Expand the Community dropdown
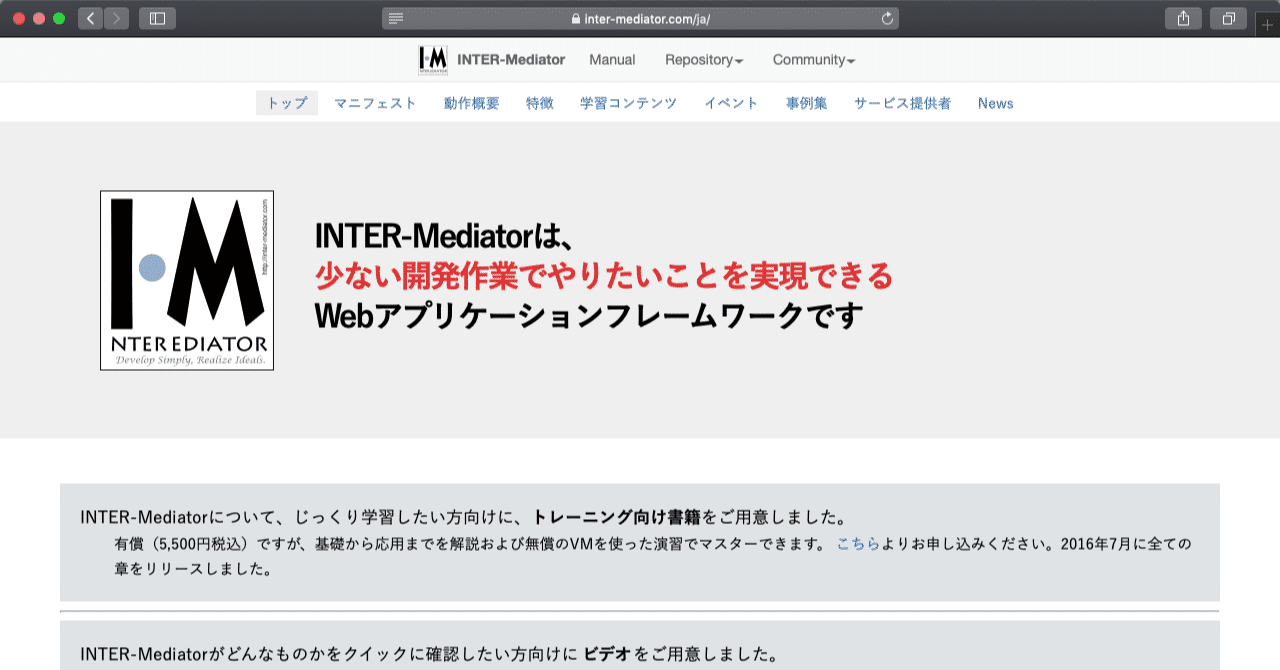The height and width of the screenshot is (670, 1280). (814, 60)
